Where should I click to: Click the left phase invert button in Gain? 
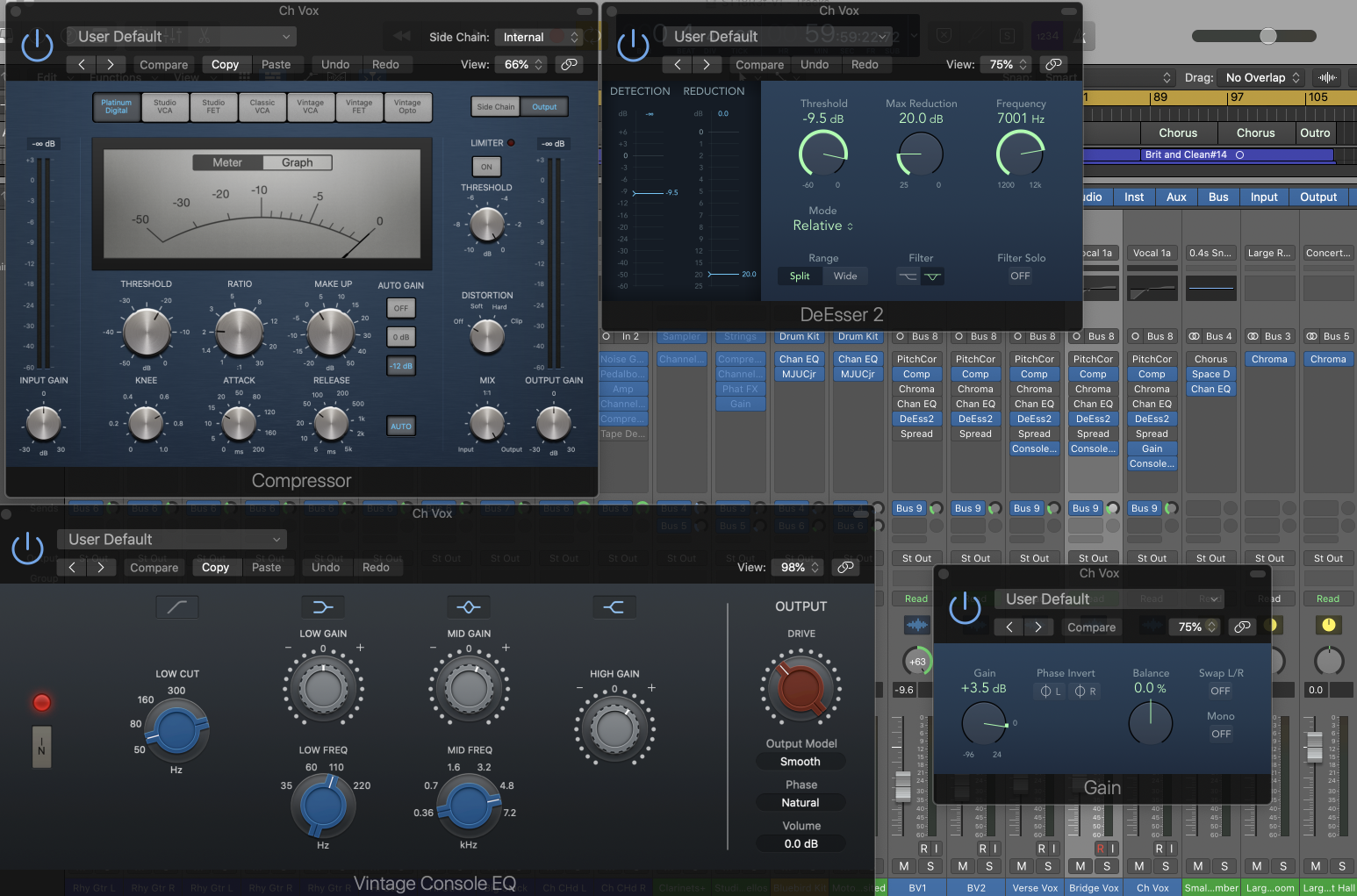tap(1050, 692)
